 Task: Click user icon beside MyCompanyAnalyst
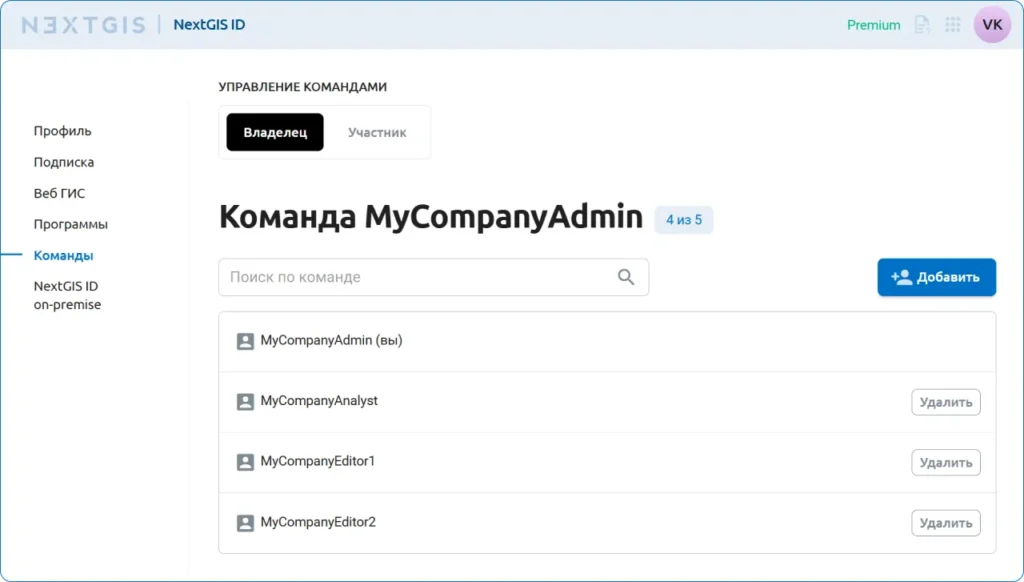click(x=245, y=402)
